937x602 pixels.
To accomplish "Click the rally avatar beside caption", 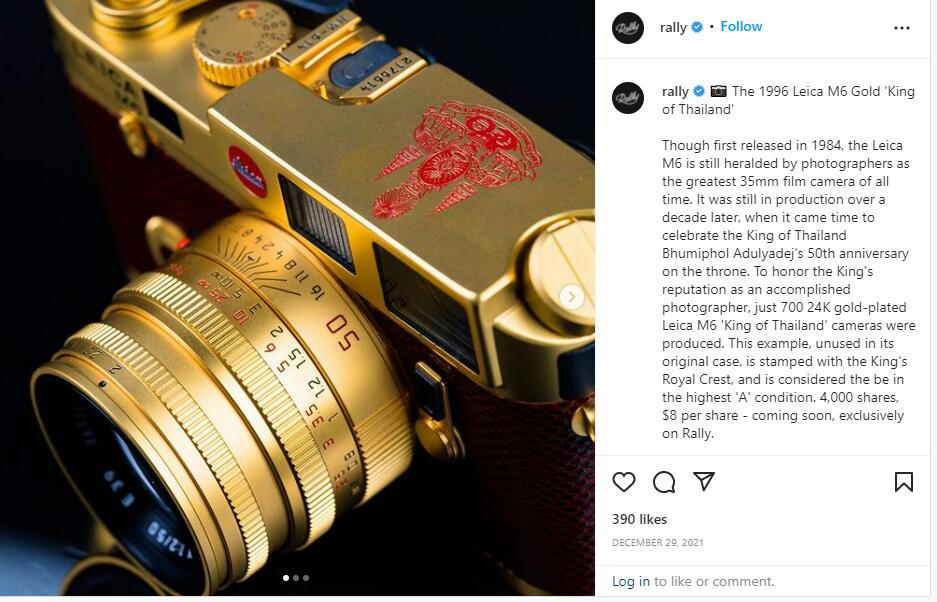I will 628,97.
